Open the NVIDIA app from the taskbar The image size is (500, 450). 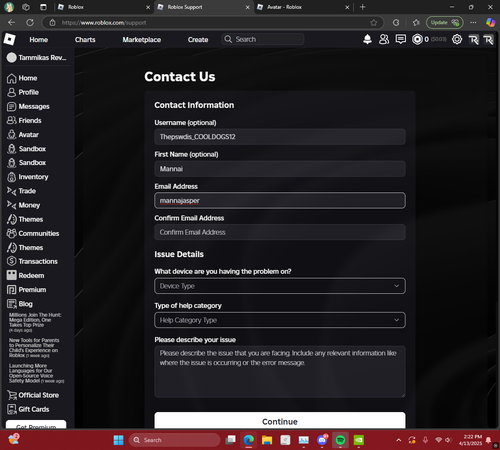(359, 440)
